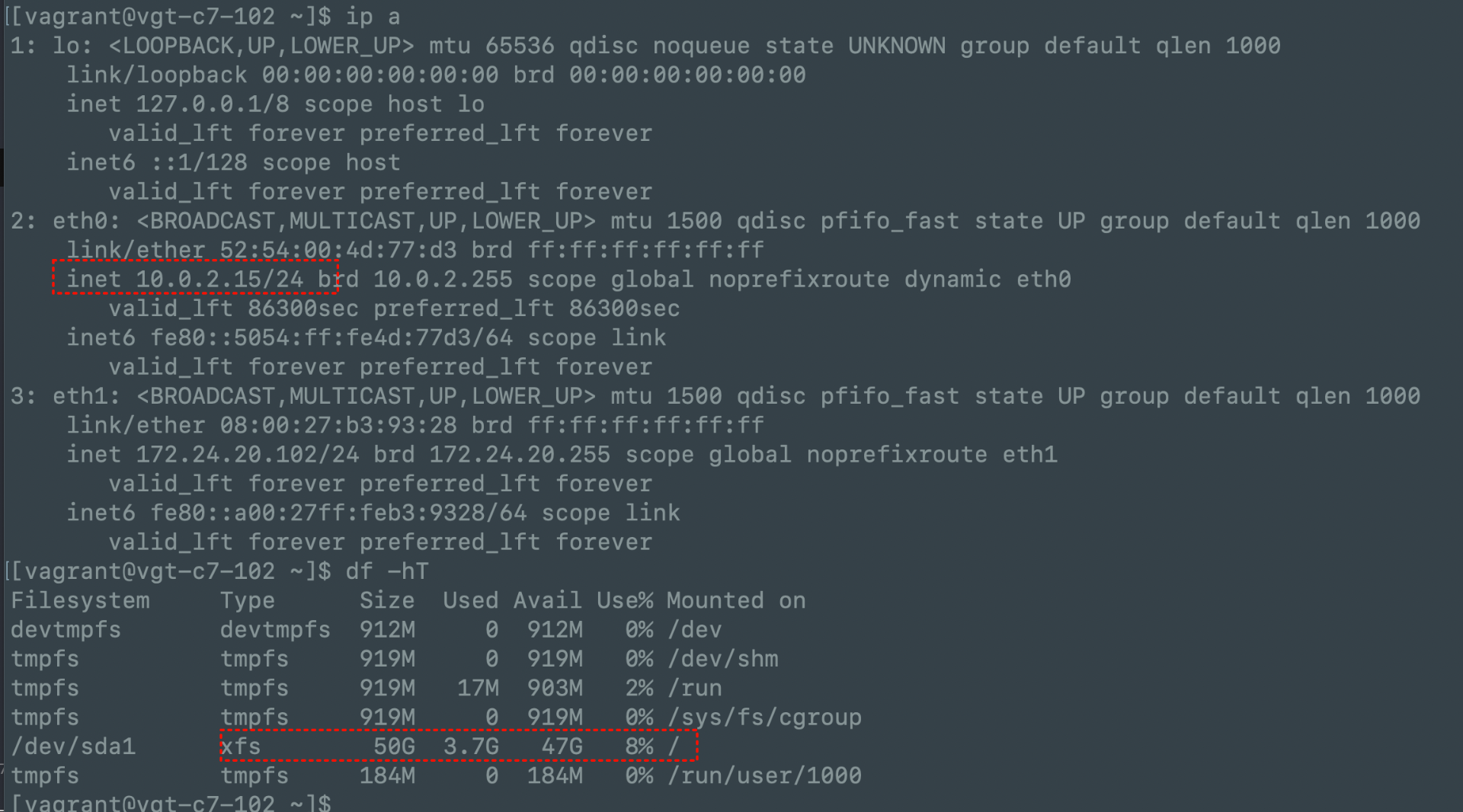Screen dimensions: 1463x812
Task: Click the /dev/sda1 filesystem entry
Action: click(x=73, y=746)
